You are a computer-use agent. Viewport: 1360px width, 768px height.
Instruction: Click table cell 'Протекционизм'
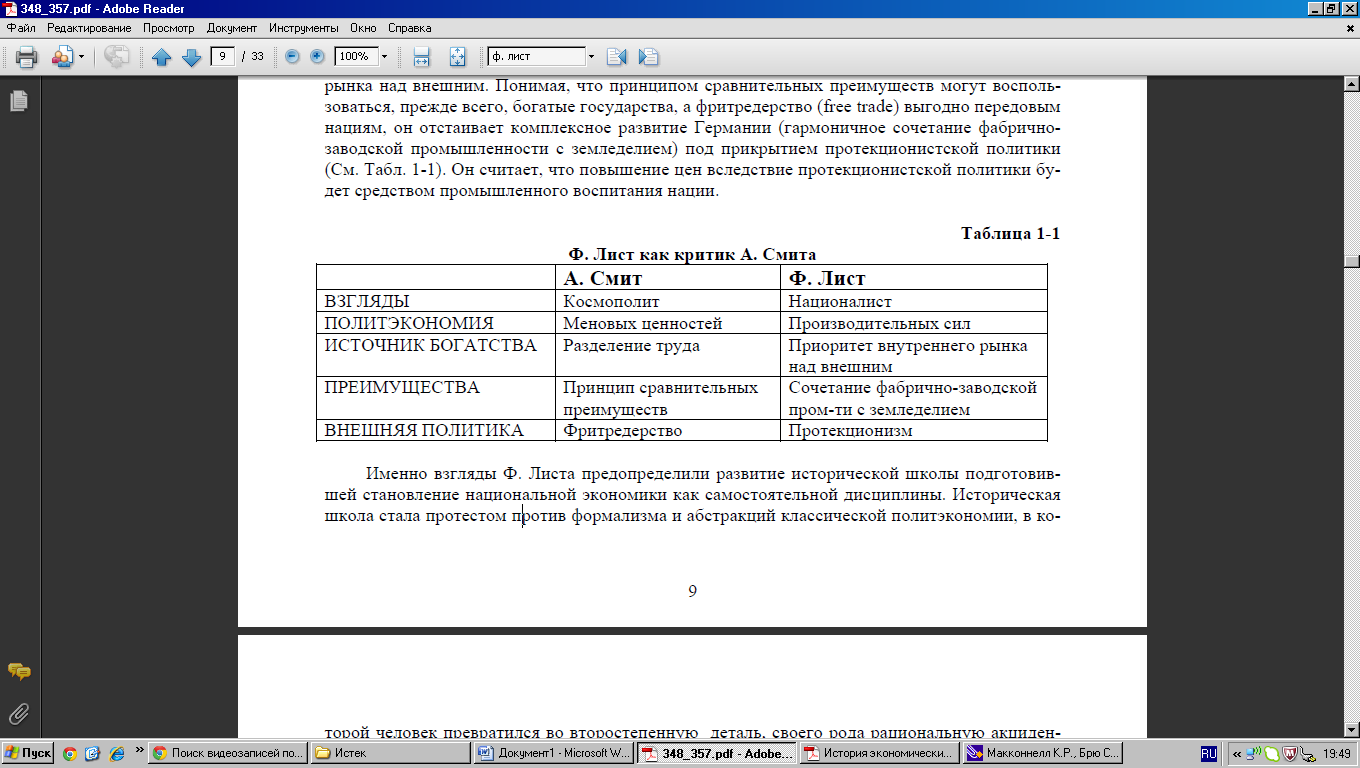850,431
